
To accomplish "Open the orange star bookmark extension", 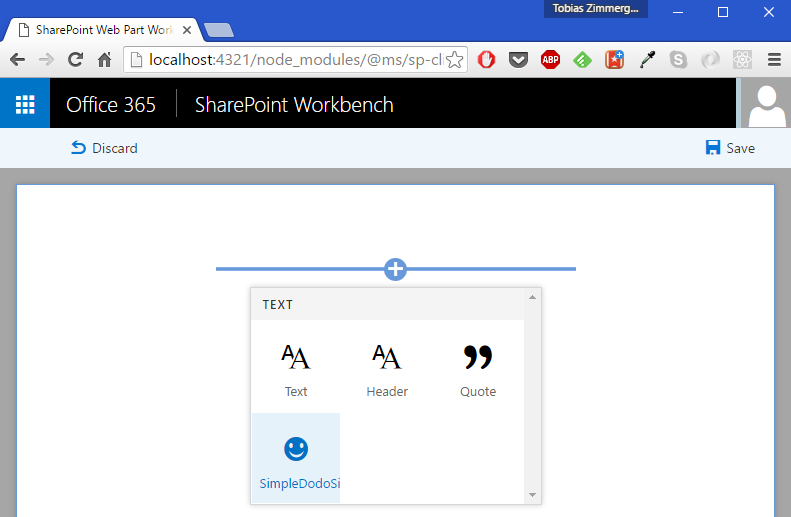I will [x=614, y=60].
